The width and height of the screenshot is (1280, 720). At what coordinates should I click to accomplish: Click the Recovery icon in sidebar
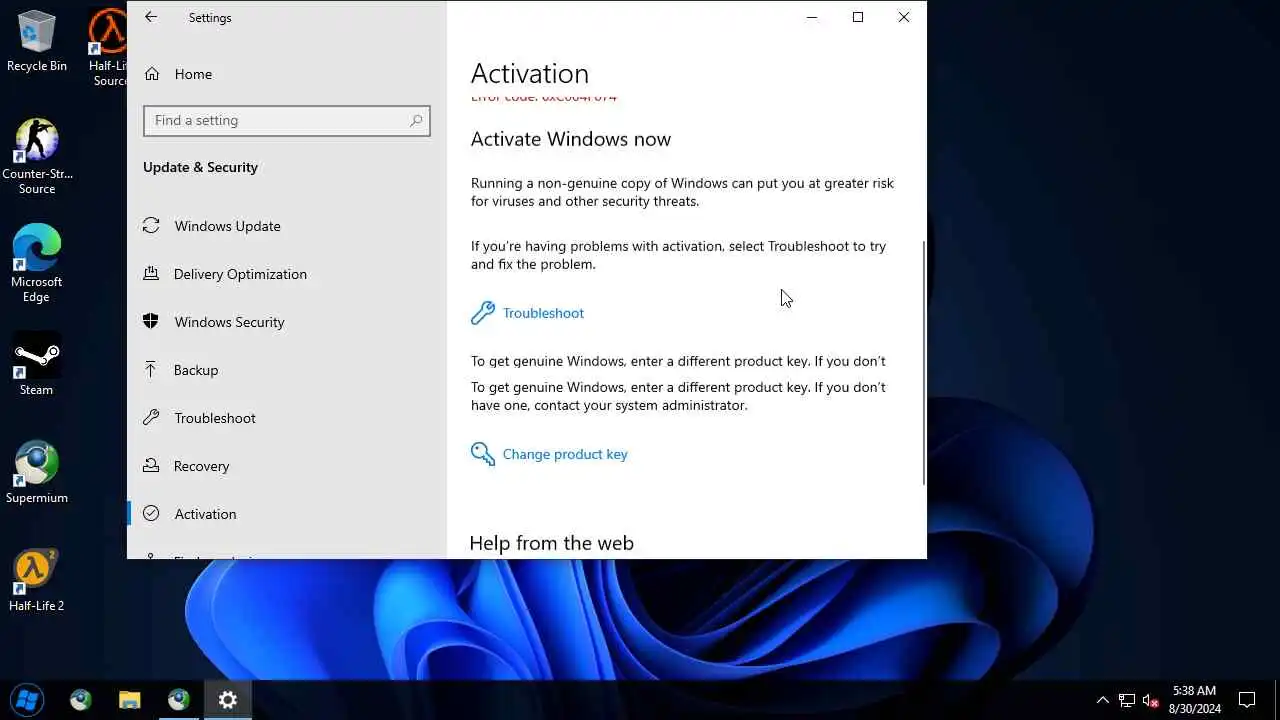point(151,465)
